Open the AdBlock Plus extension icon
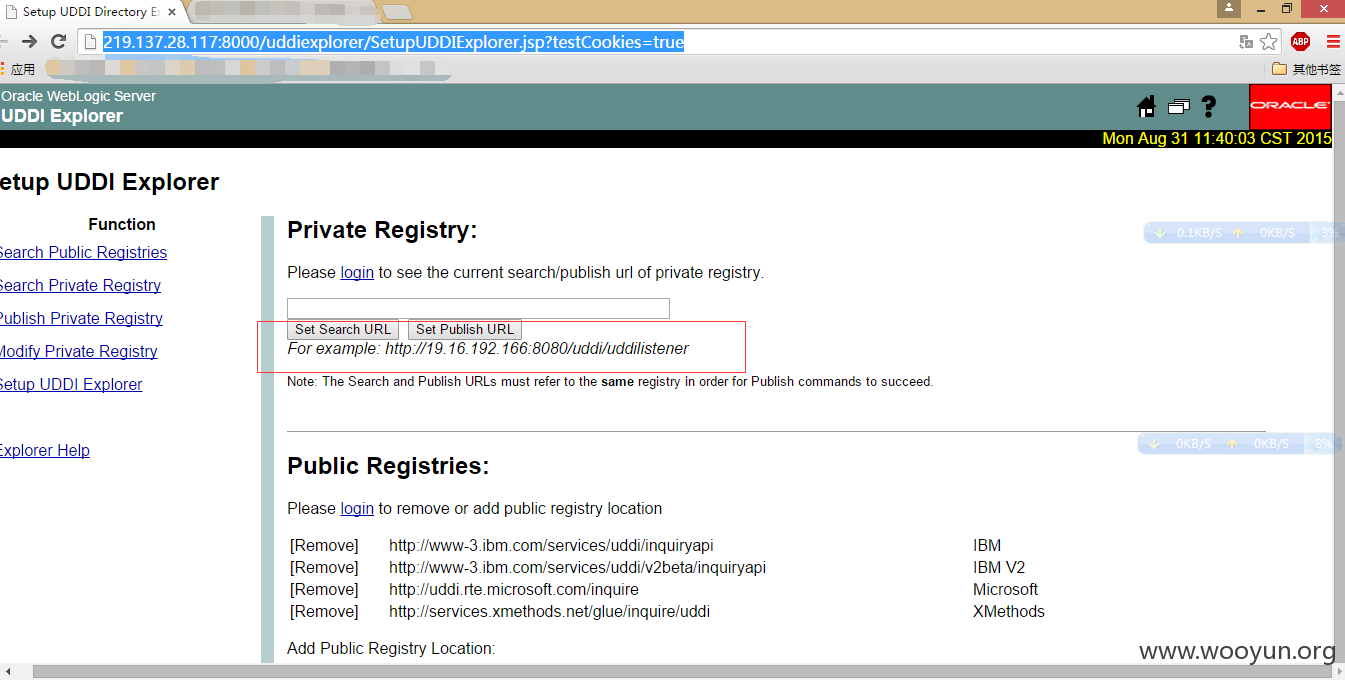1345x680 pixels. 1300,42
